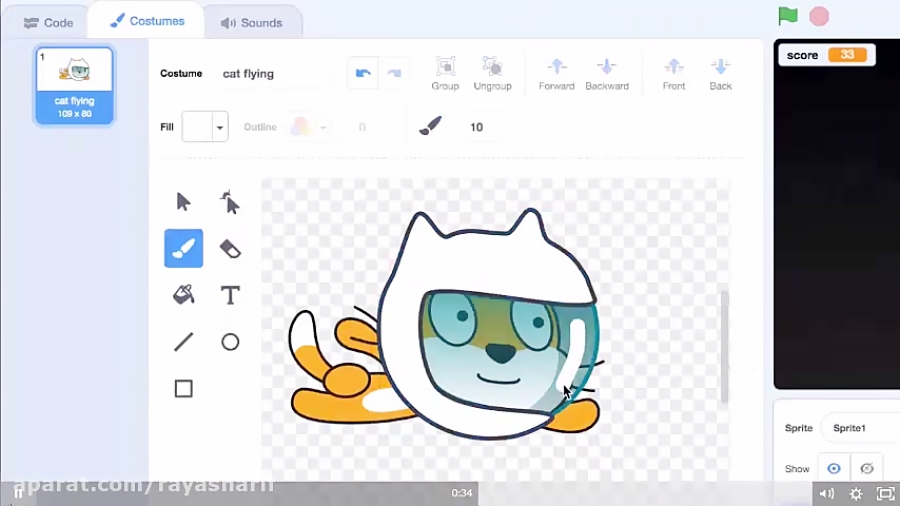Open the Code tab
Viewport: 900px width, 506px height.
point(48,23)
